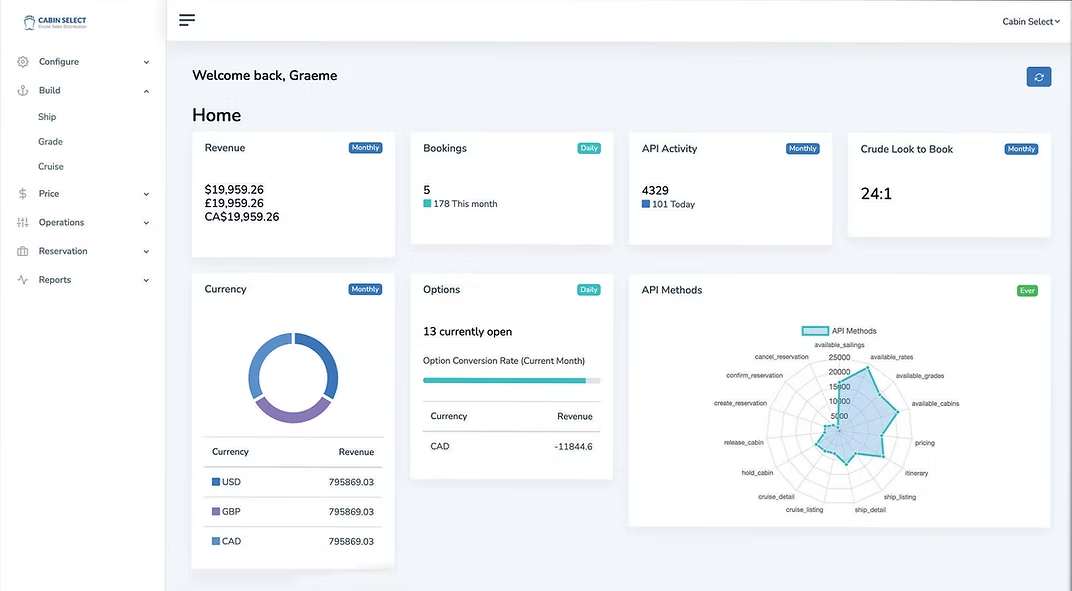This screenshot has height=591, width=1072.
Task: Click the blue refresh dashboard button
Action: click(x=1038, y=76)
